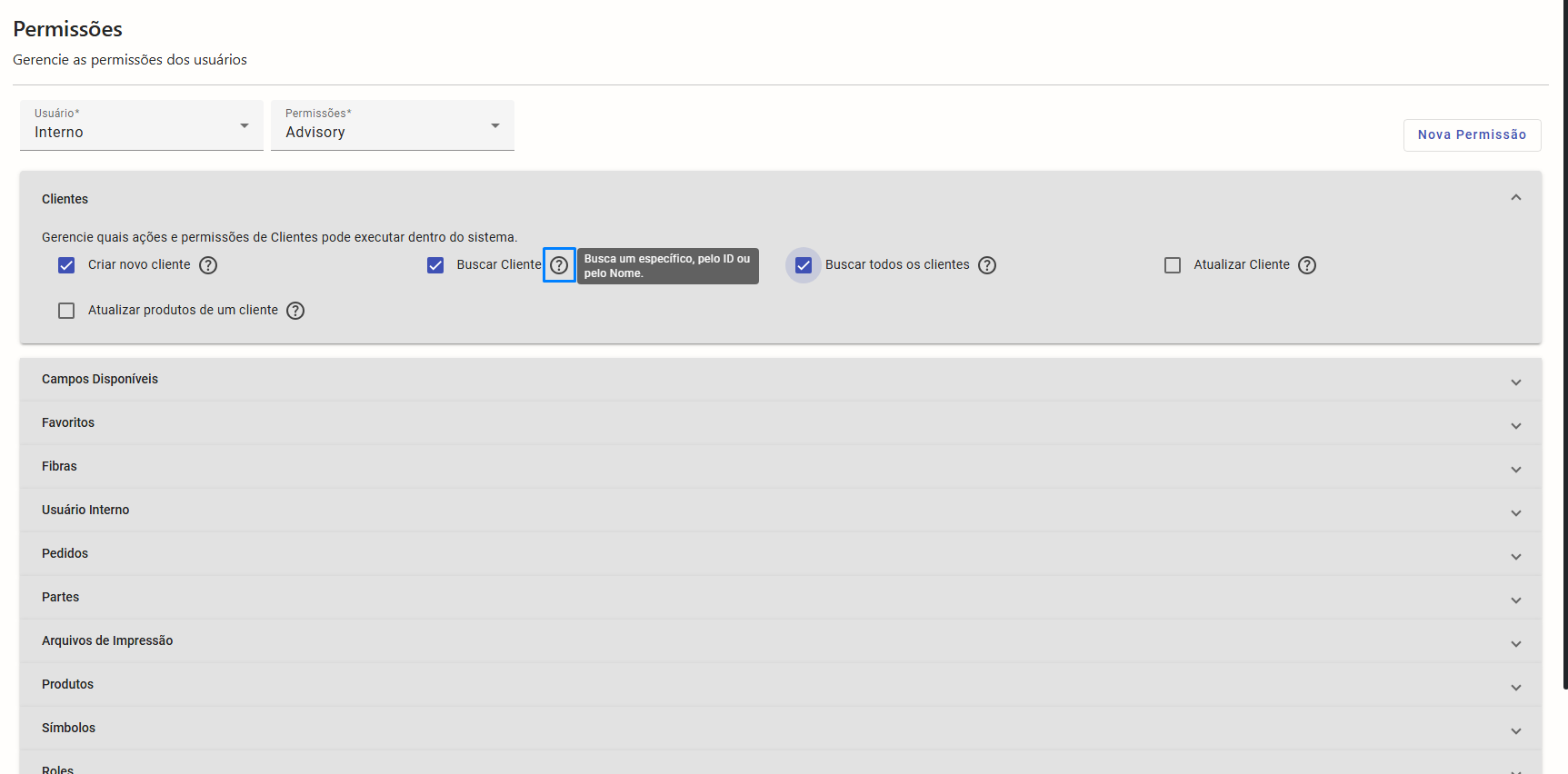Click help icon beside Buscar todos os clientes
This screenshot has width=1568, height=774.
[x=987, y=265]
